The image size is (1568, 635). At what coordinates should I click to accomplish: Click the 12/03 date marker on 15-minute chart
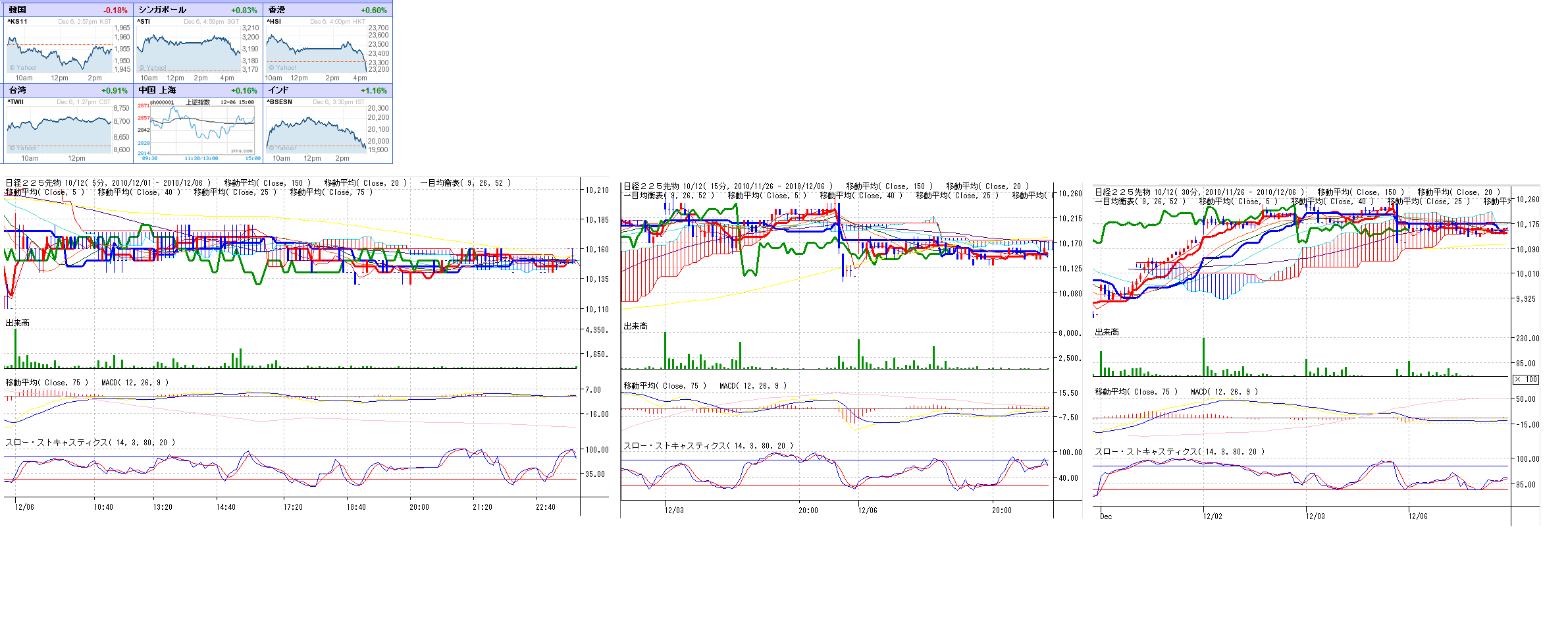pyautogui.click(x=674, y=511)
